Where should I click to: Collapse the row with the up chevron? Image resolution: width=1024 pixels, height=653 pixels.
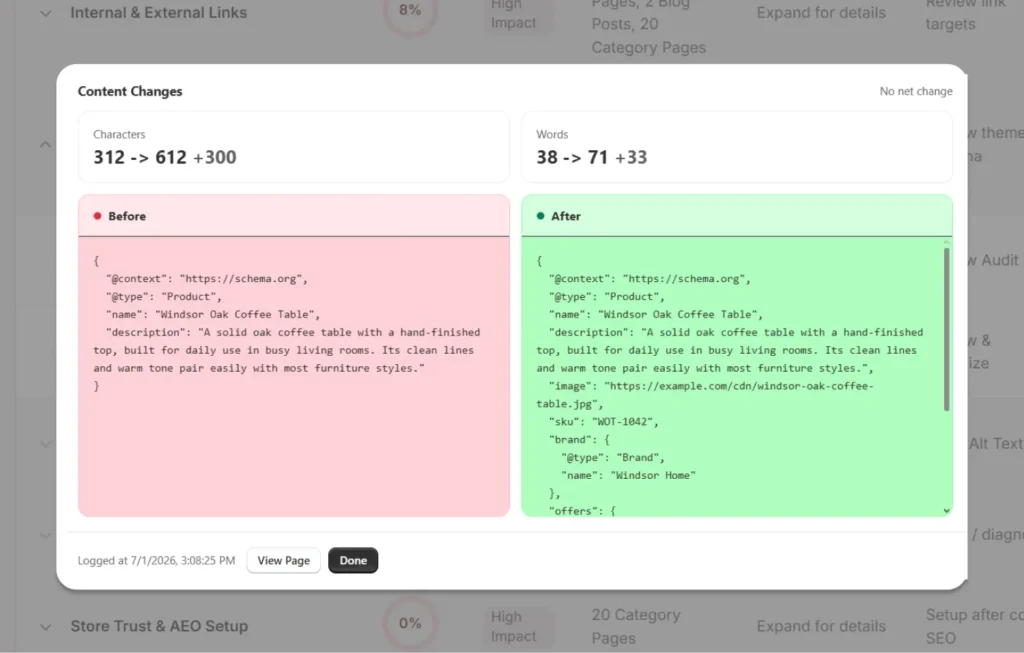(45, 144)
